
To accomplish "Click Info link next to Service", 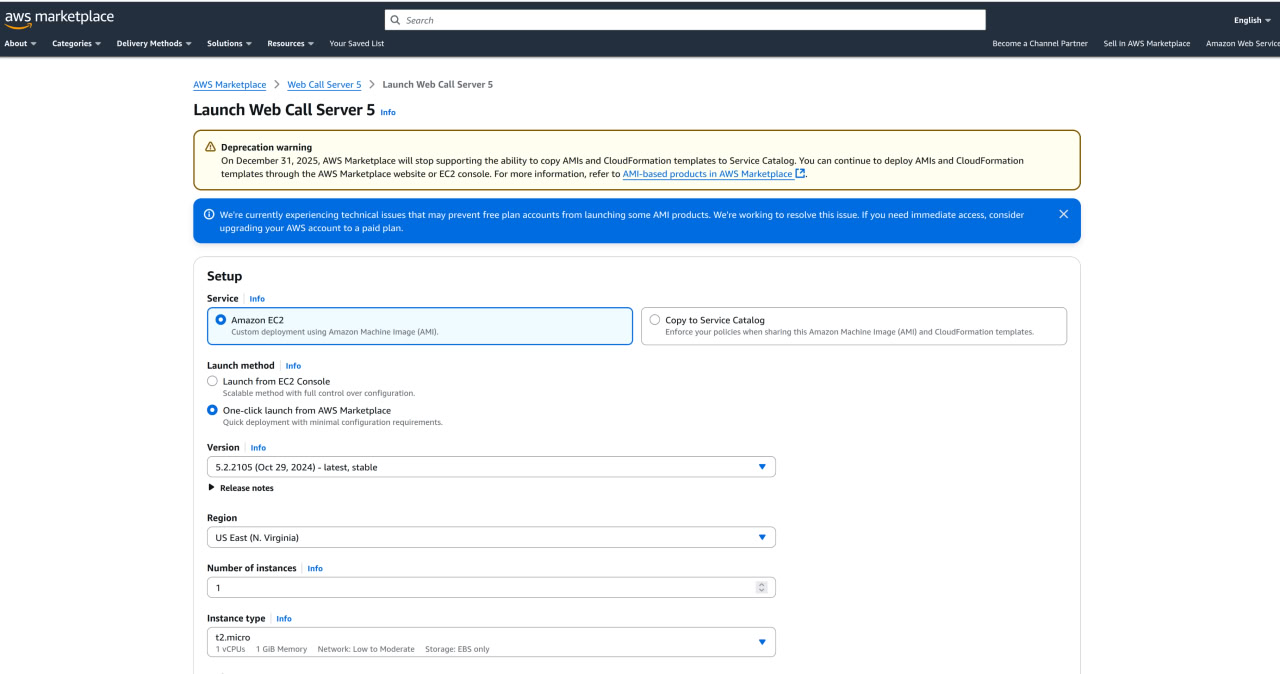I will coord(257,299).
